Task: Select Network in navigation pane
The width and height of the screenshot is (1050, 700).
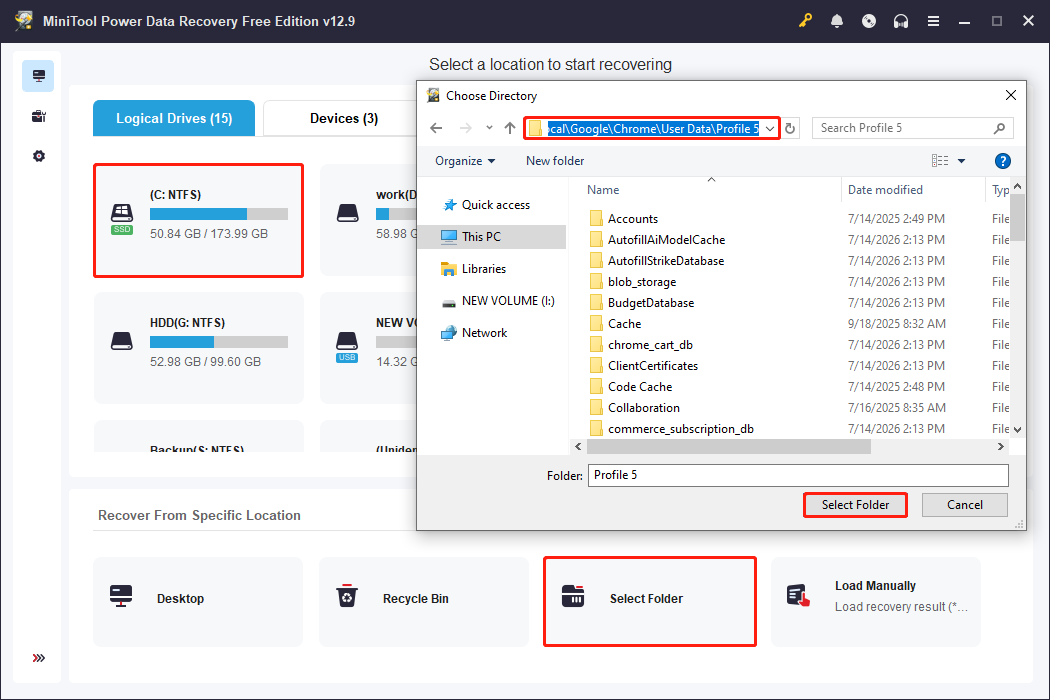Action: point(483,333)
